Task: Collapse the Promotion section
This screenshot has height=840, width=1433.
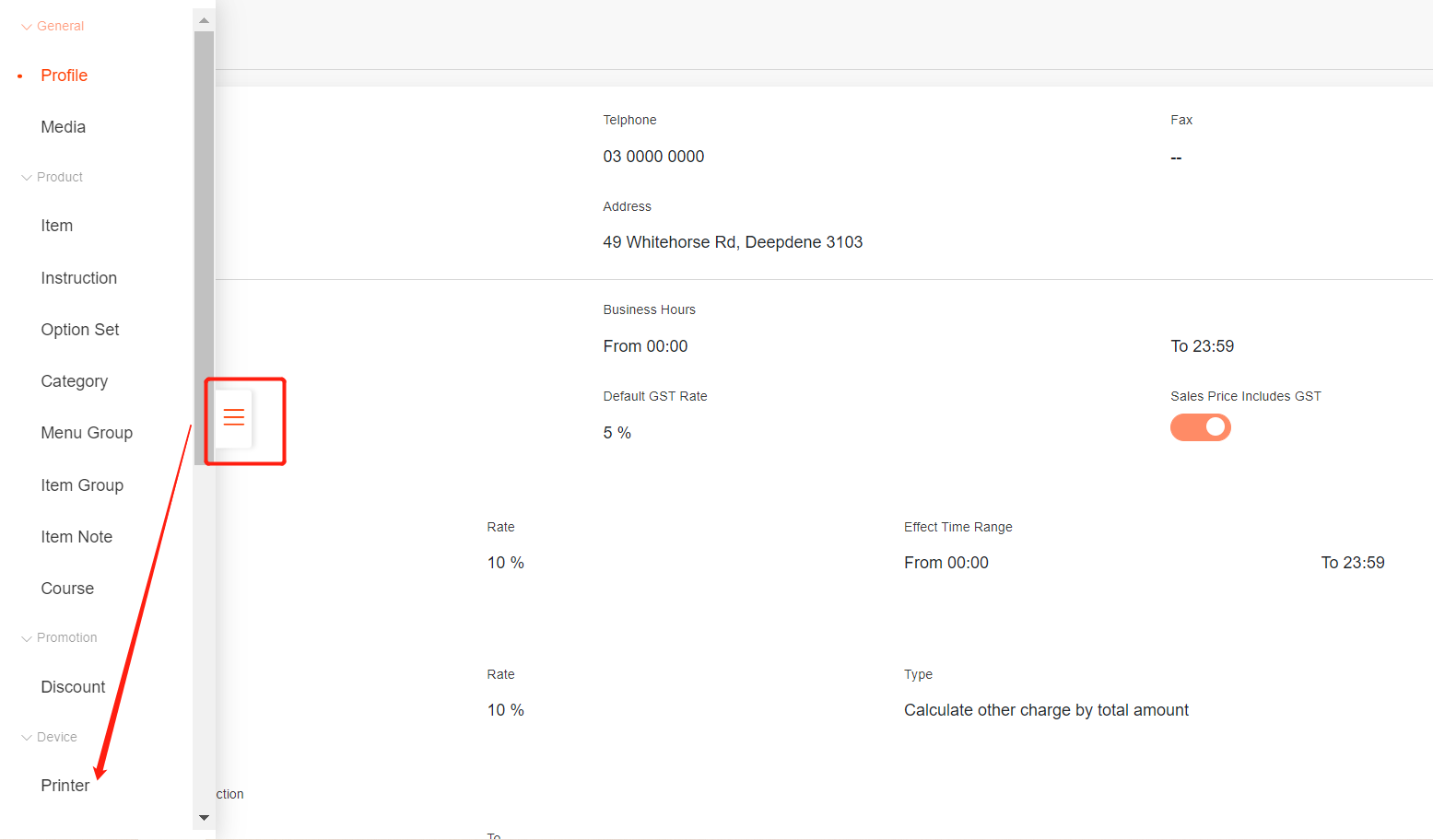Action: click(x=59, y=637)
